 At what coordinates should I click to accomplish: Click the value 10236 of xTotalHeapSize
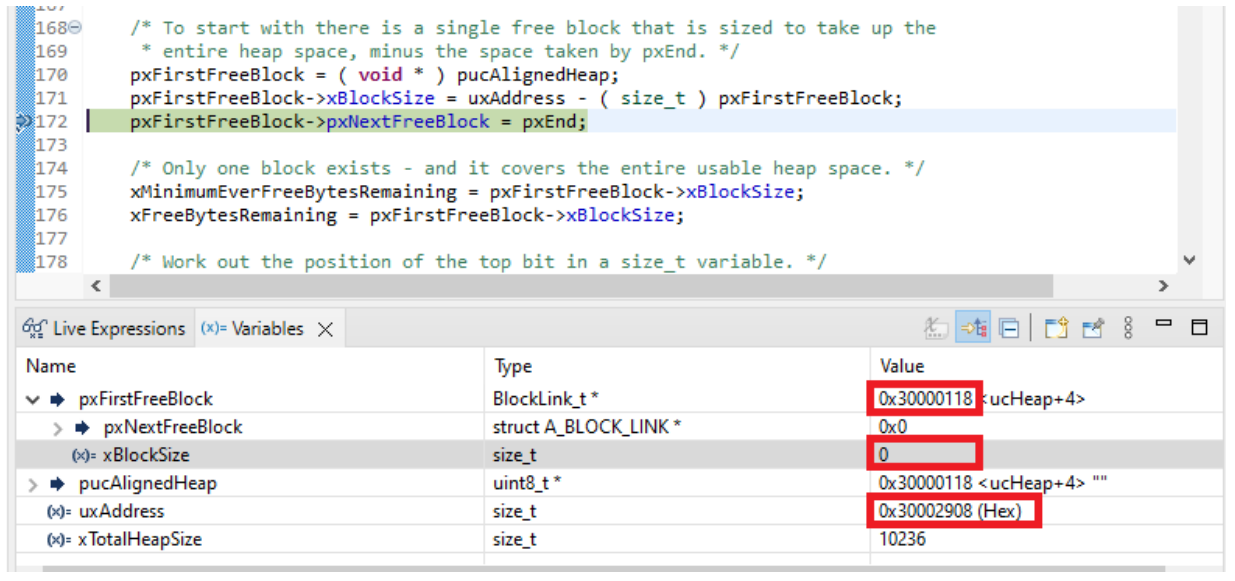(902, 540)
